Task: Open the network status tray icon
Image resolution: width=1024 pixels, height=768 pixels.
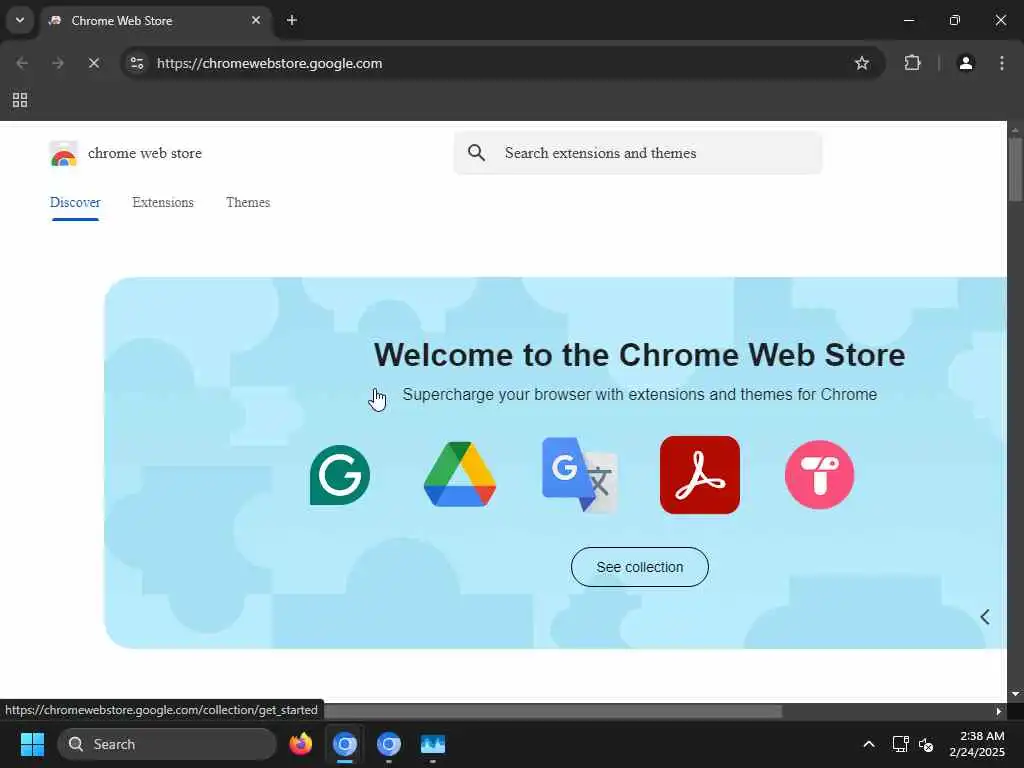Action: 901,744
